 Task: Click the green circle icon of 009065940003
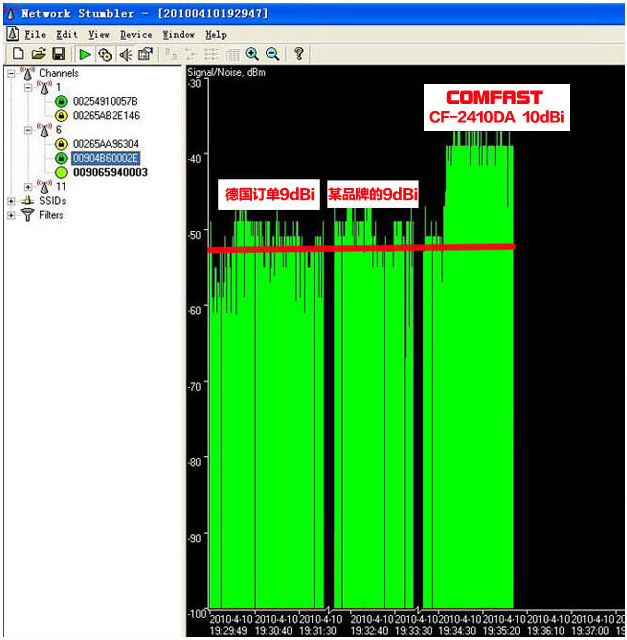(61, 172)
